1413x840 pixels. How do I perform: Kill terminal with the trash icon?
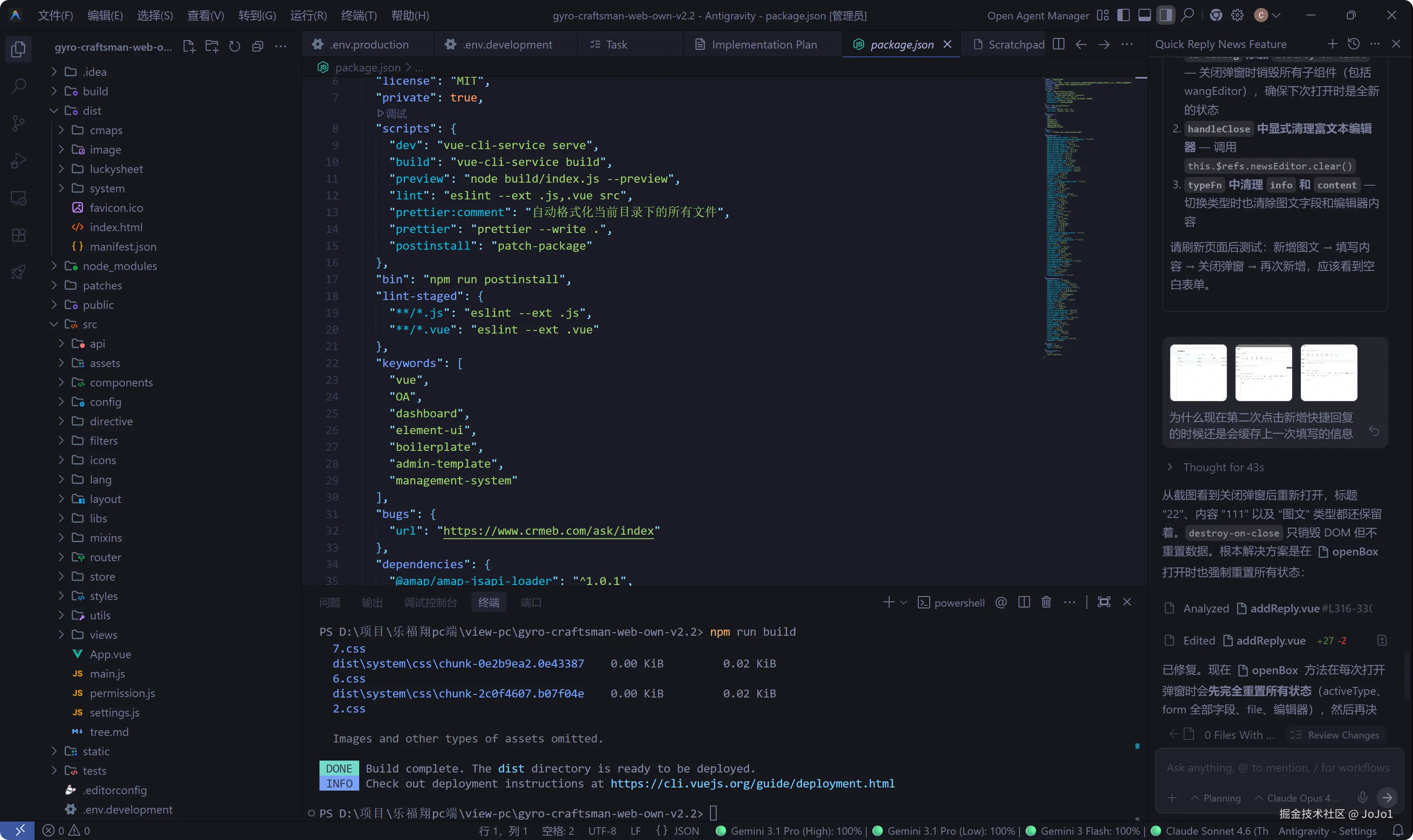[1046, 602]
